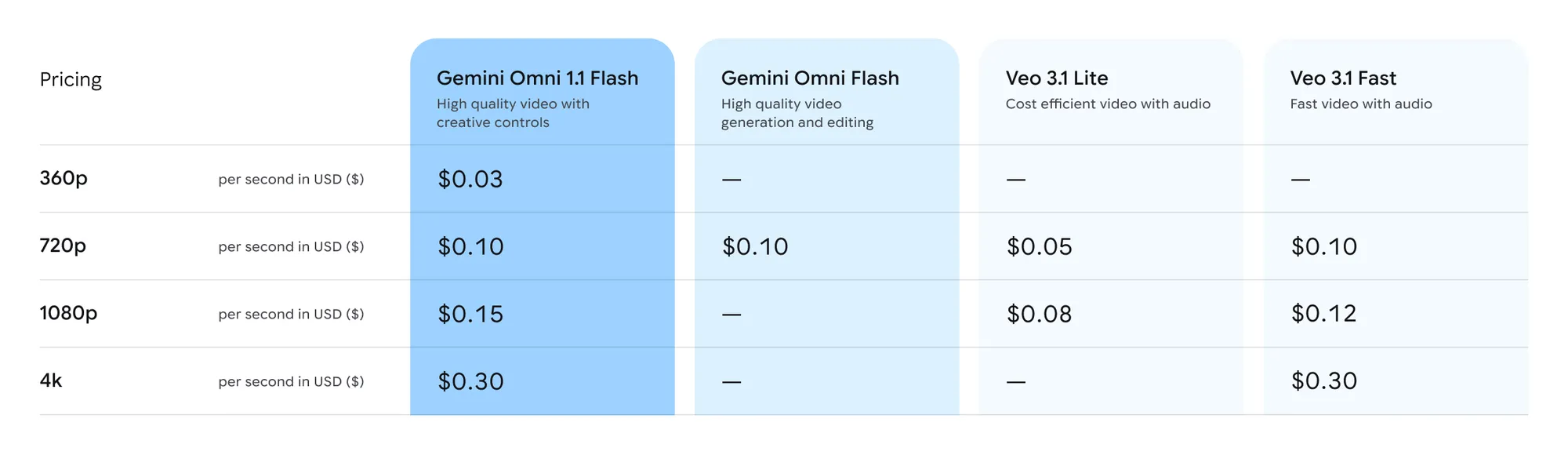Click Gemini Omni 1.1 Flash 1080p price $0.15
1568x455 pixels.
470,315
